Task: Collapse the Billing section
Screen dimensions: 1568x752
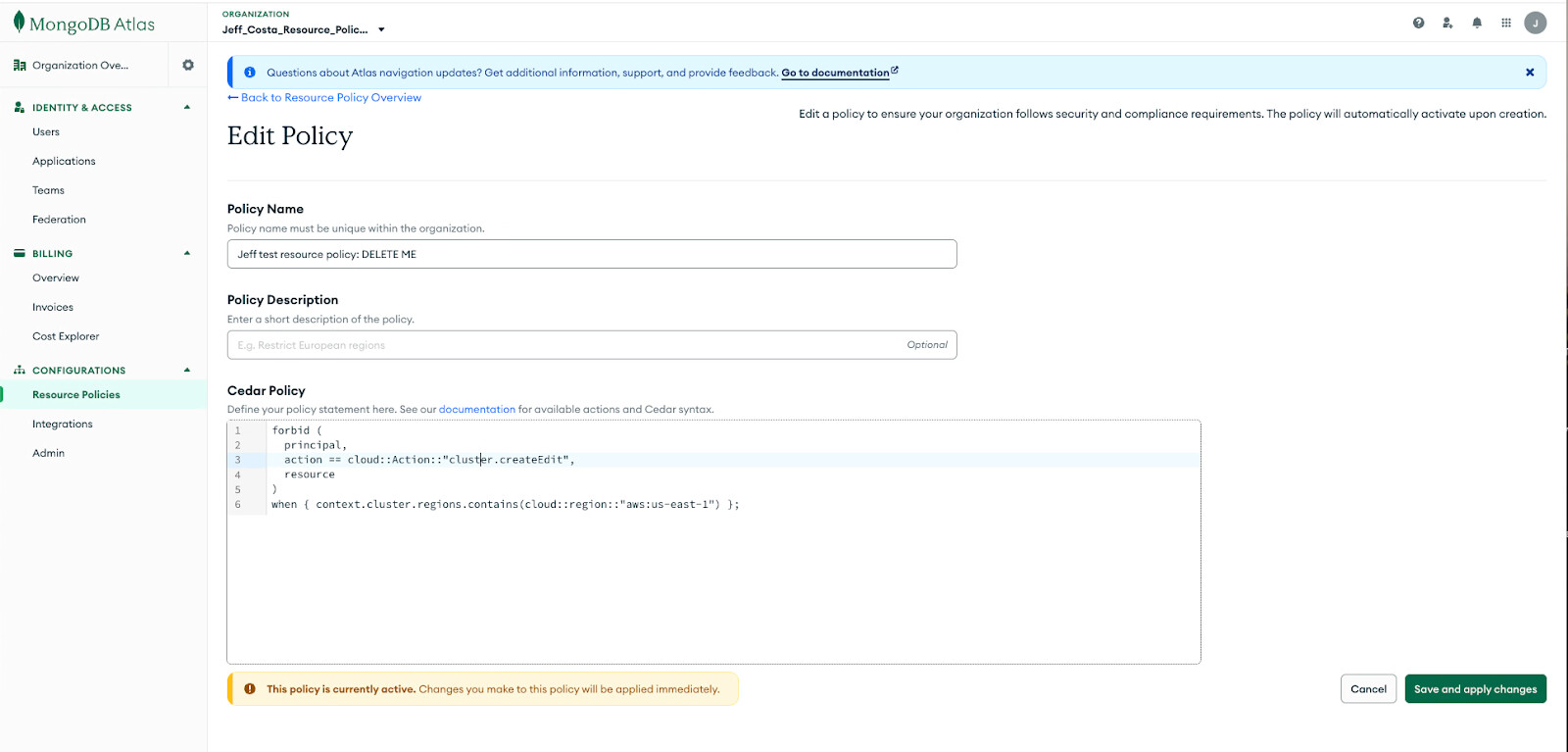Action: coord(187,253)
